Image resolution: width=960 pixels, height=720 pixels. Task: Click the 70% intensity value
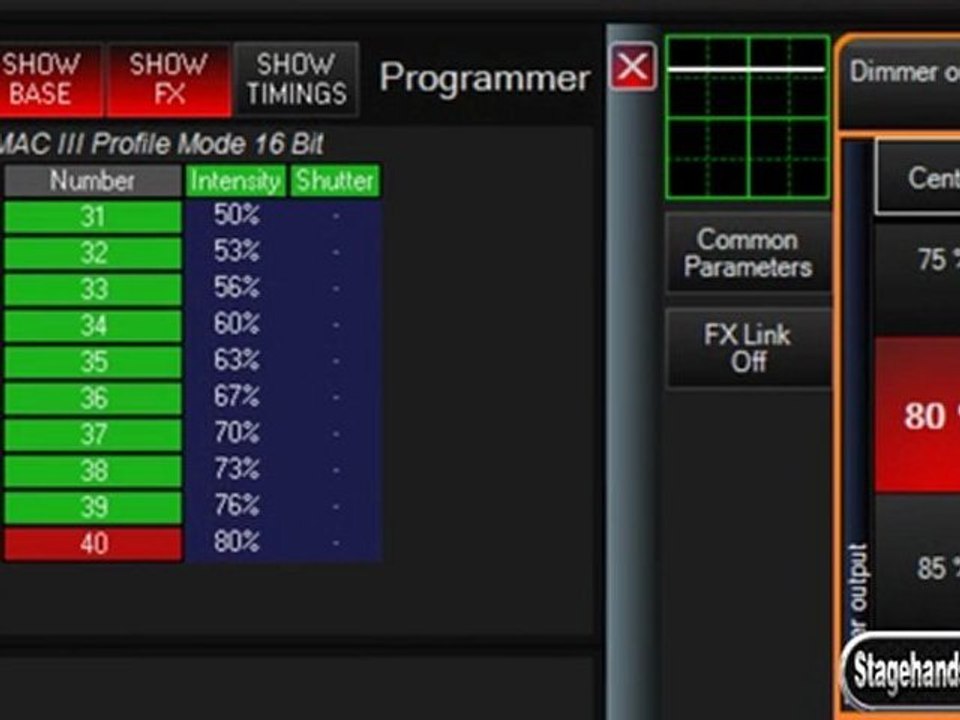237,433
